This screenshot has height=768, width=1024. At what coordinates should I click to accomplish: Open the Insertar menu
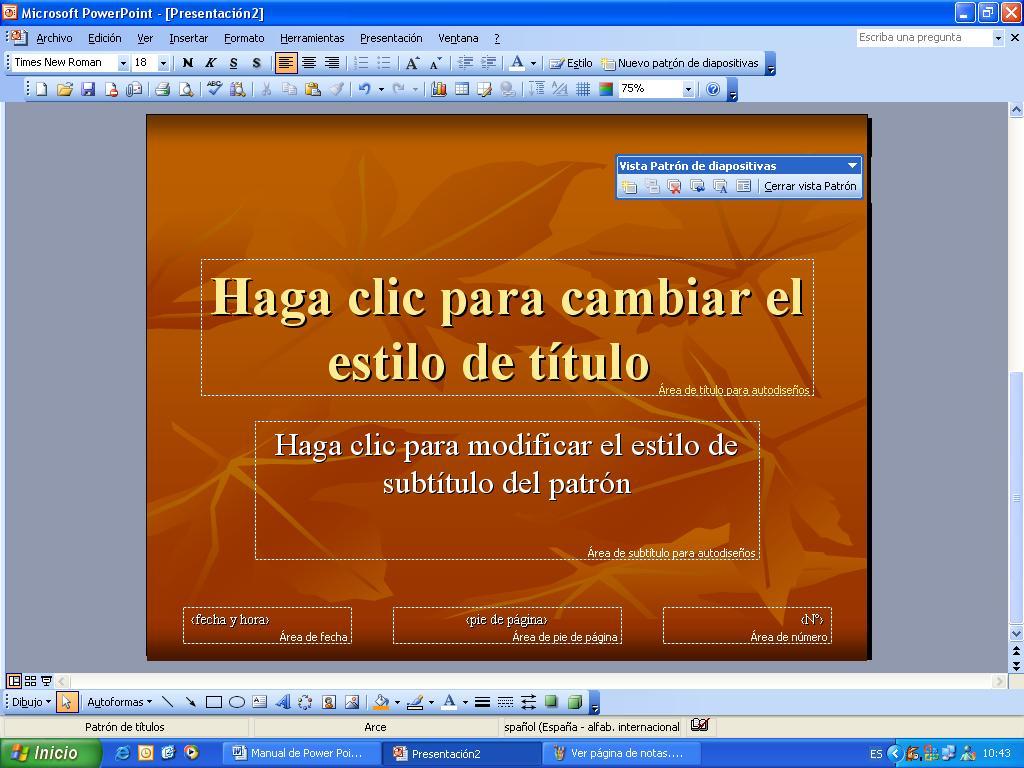pos(188,39)
